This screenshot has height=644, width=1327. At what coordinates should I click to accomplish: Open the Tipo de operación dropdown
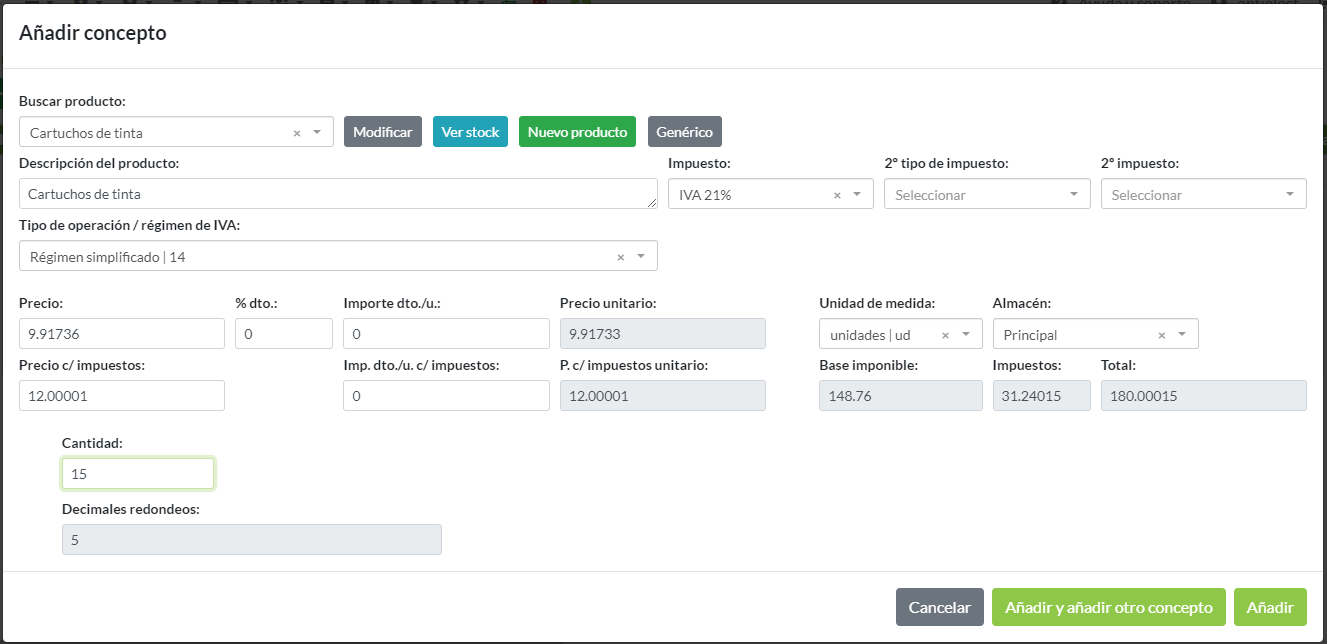point(641,257)
